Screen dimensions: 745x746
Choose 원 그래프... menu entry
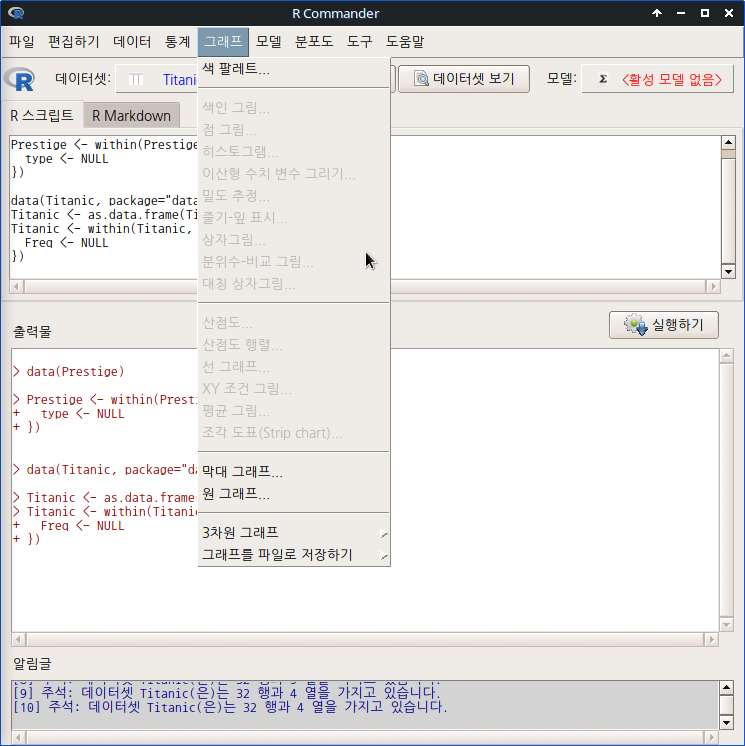(x=294, y=494)
